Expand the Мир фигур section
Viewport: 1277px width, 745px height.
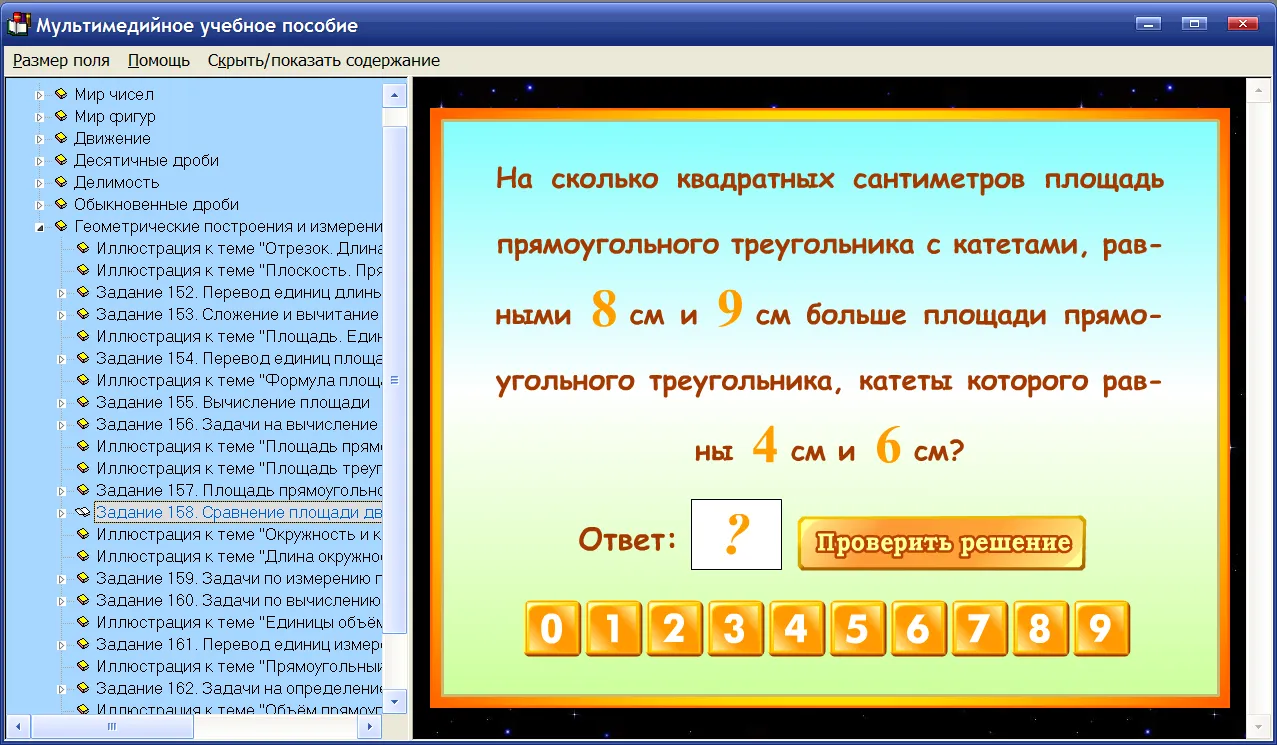[40, 117]
